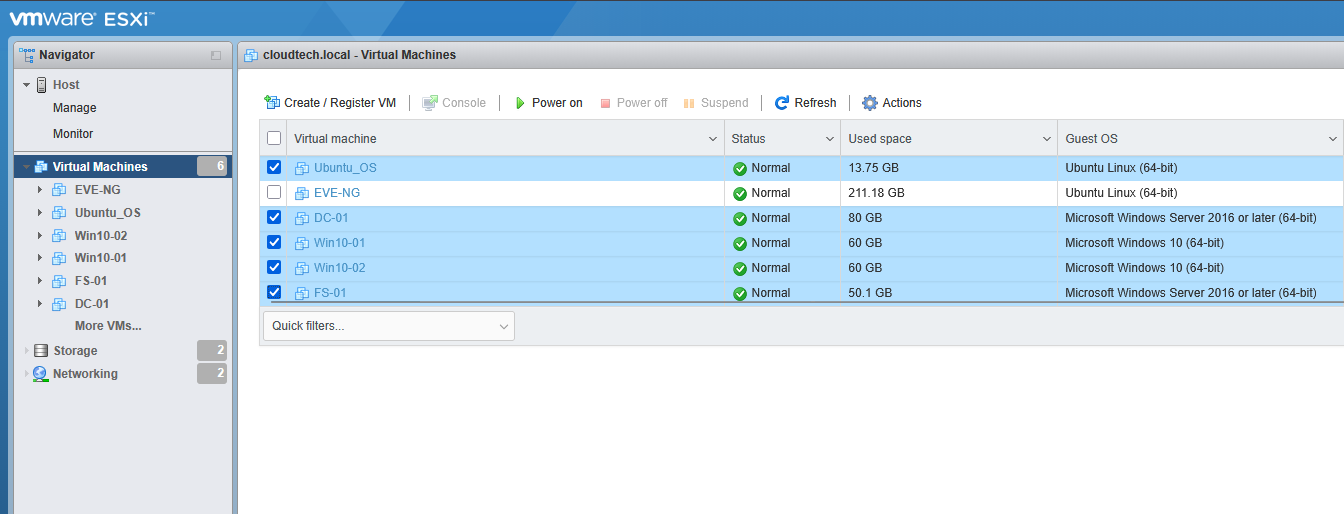Click the VM icon in Win10-01 table row
Viewport: 1344px width, 514px height.
(302, 243)
